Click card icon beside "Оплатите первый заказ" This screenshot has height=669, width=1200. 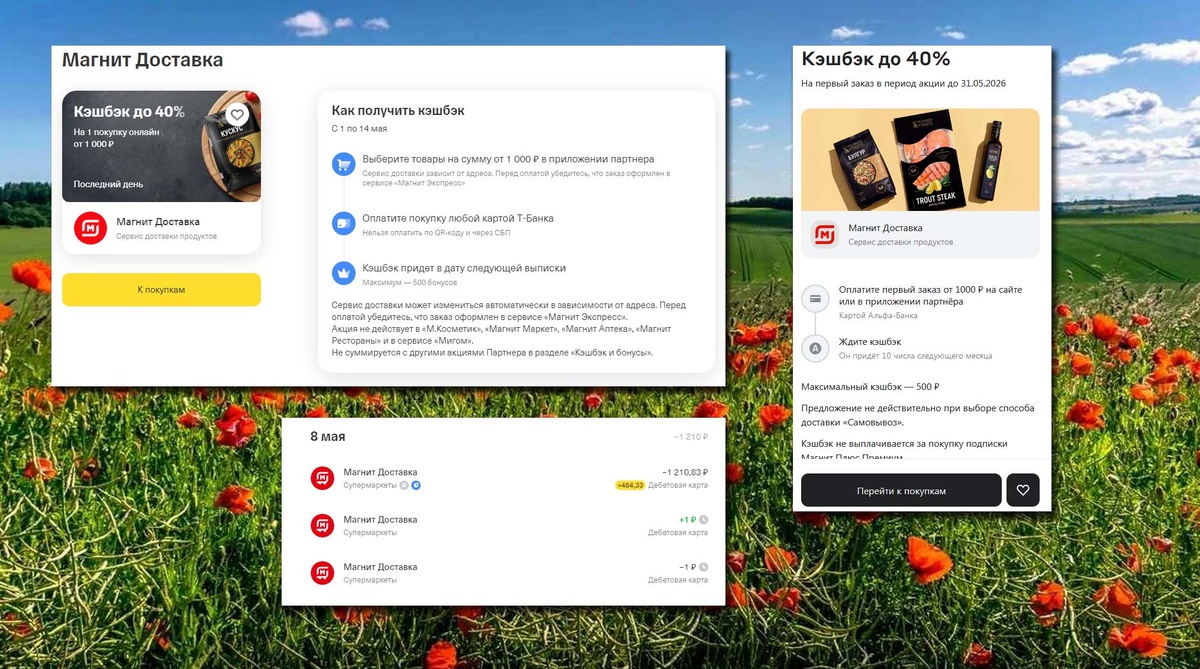pos(815,298)
